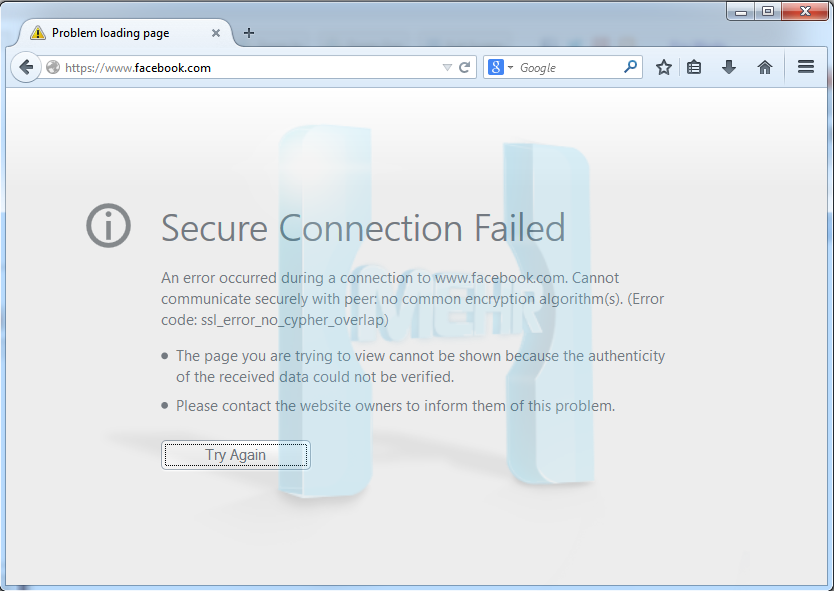The image size is (834, 591).
Task: Open the downloads arrow icon
Action: [x=729, y=68]
